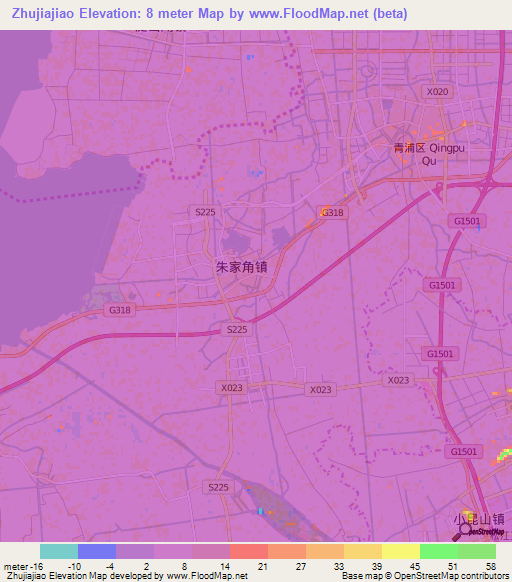
Task: Click the small pond just above 朱家角镇 label
Action: click(x=236, y=241)
